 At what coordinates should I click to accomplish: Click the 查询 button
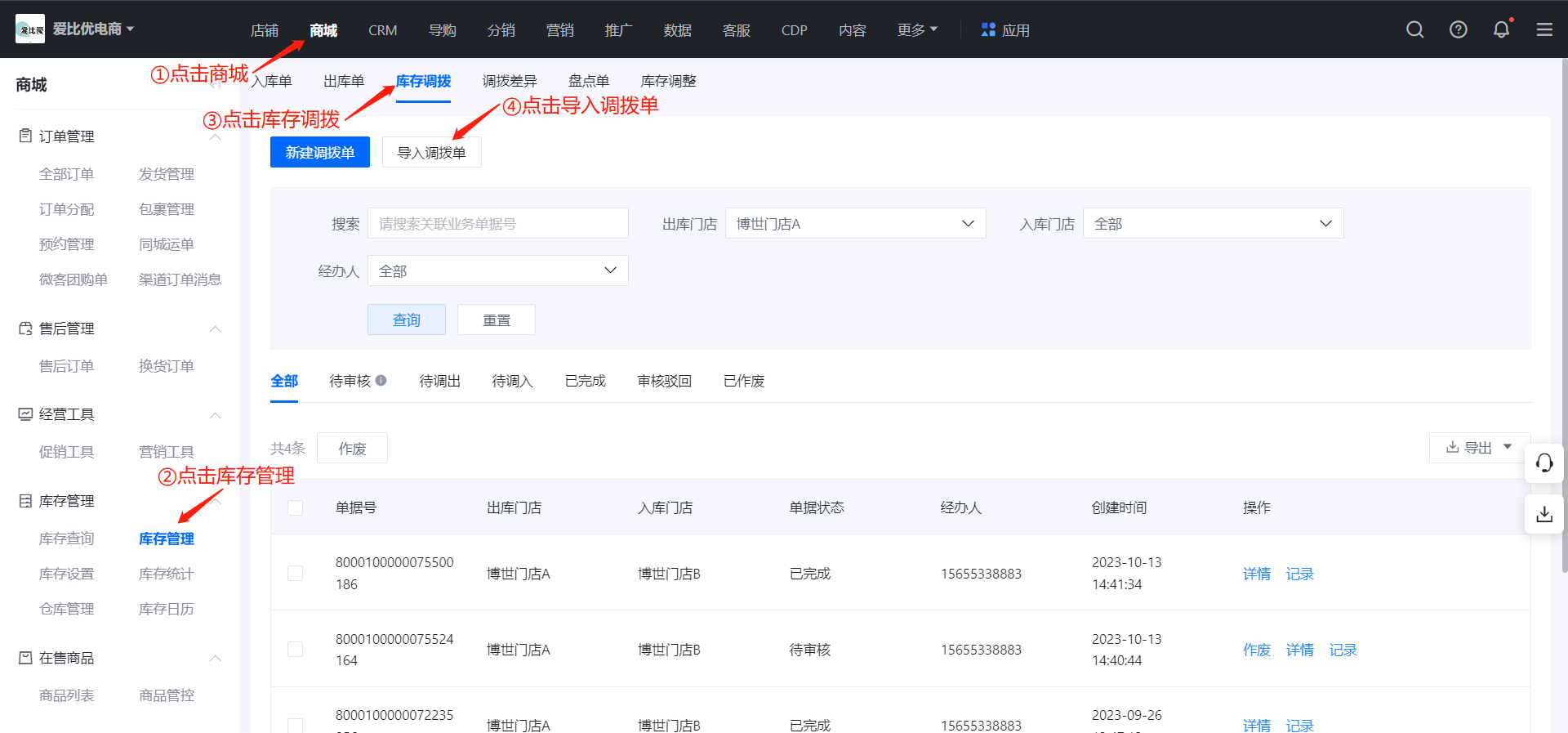407,320
